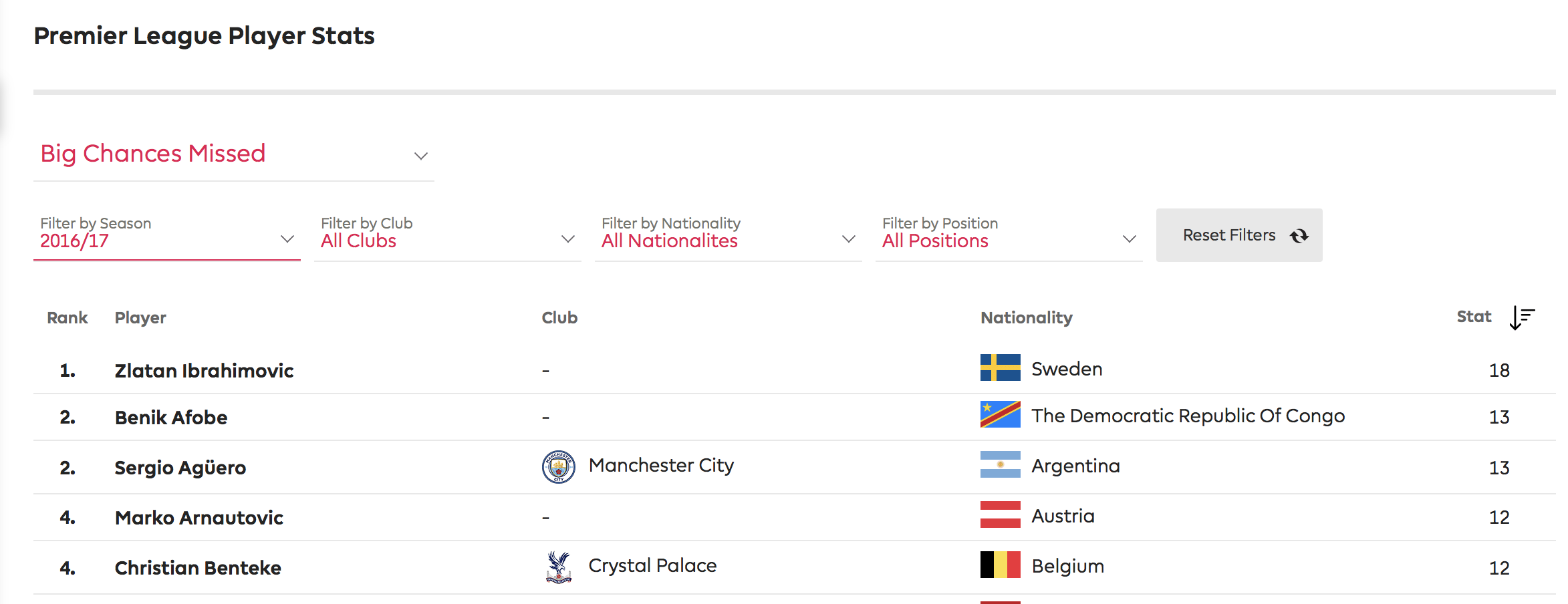Click the Manchester City club crest

(558, 466)
